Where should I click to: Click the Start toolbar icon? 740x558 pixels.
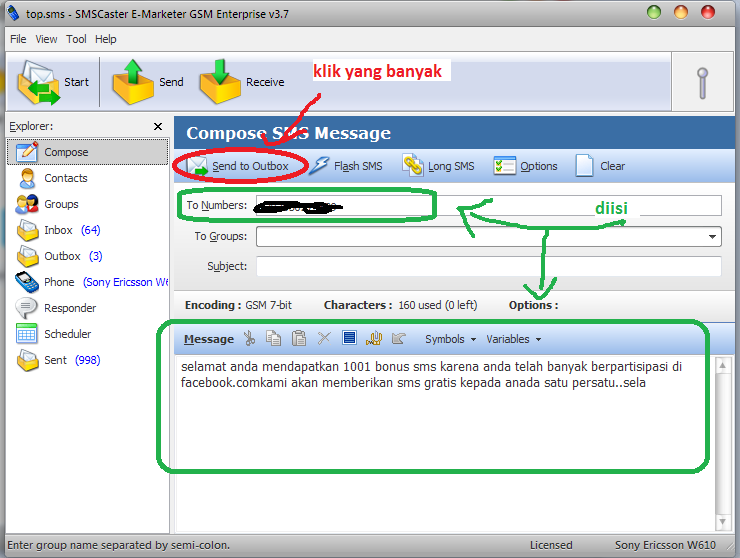click(x=39, y=82)
